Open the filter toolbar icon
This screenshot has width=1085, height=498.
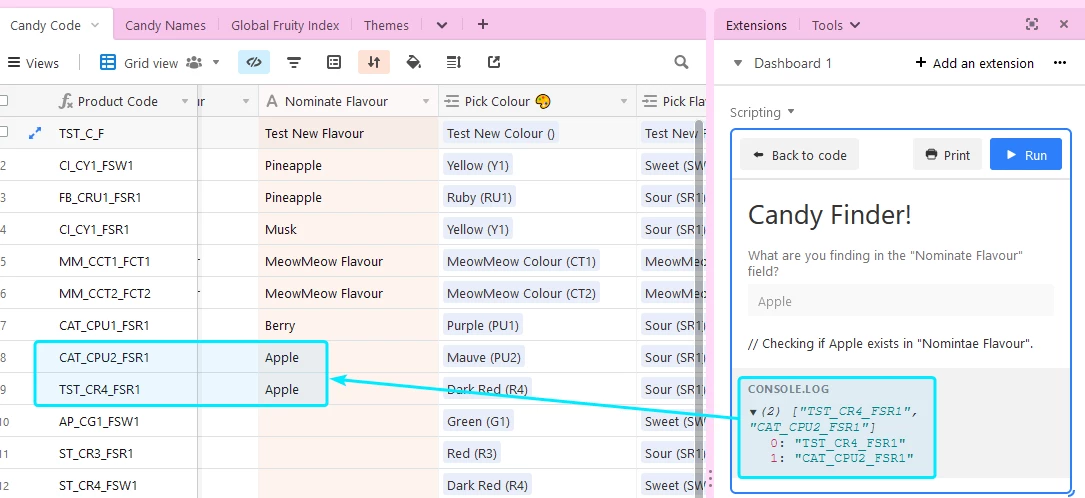(x=294, y=62)
